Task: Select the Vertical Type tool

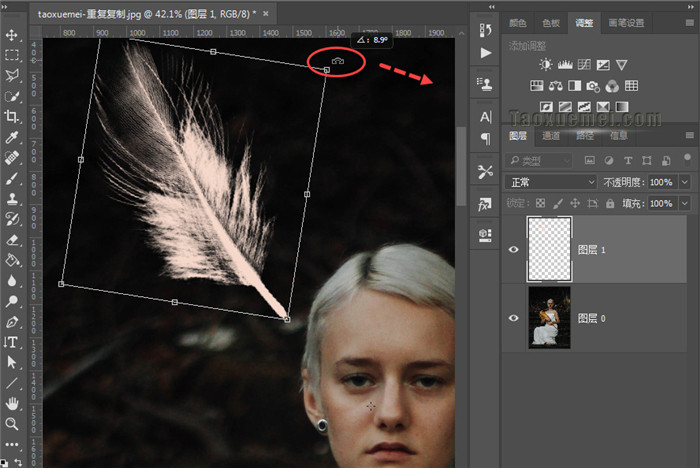Action: point(12,342)
